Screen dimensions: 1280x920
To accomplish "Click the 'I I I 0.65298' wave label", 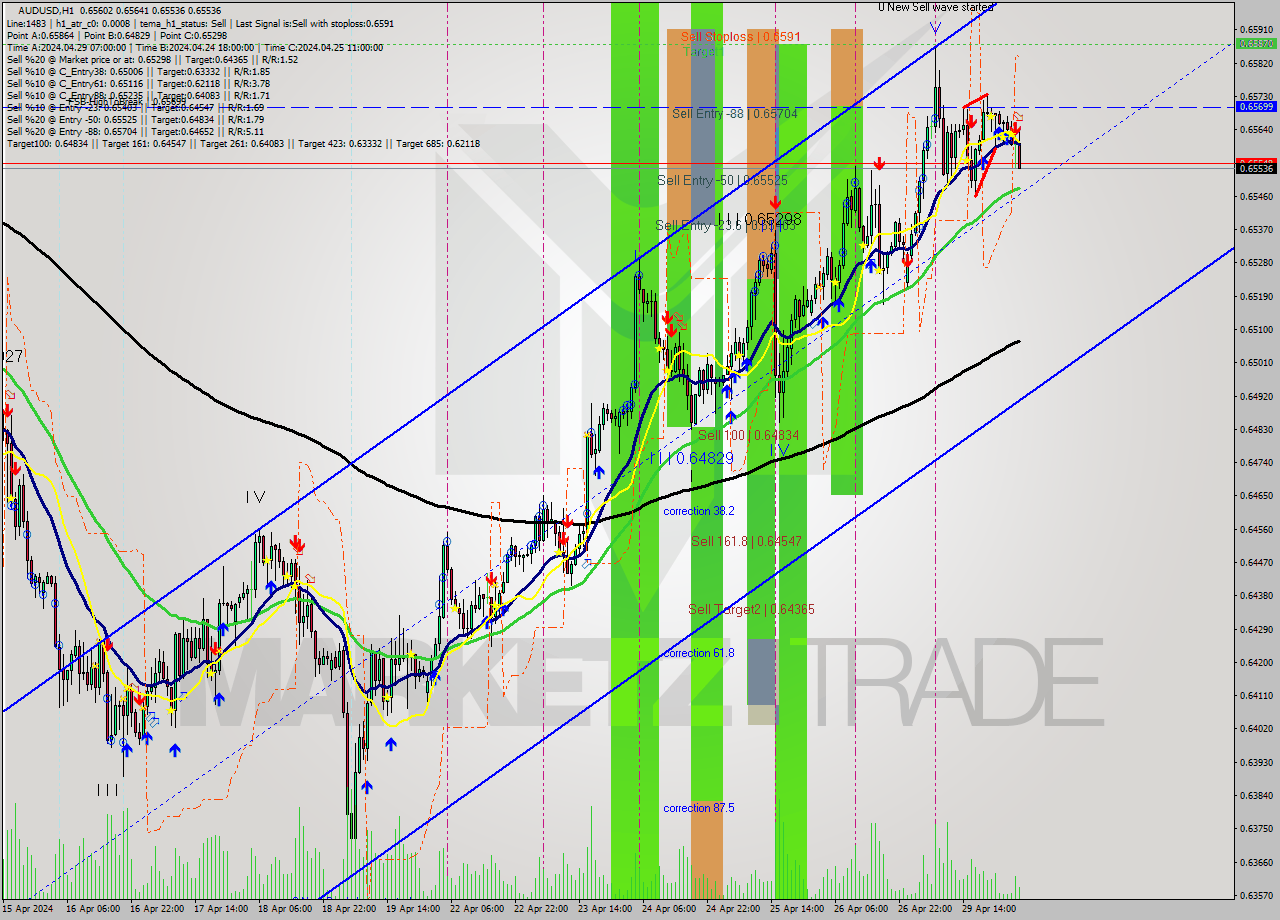I will point(762,218).
